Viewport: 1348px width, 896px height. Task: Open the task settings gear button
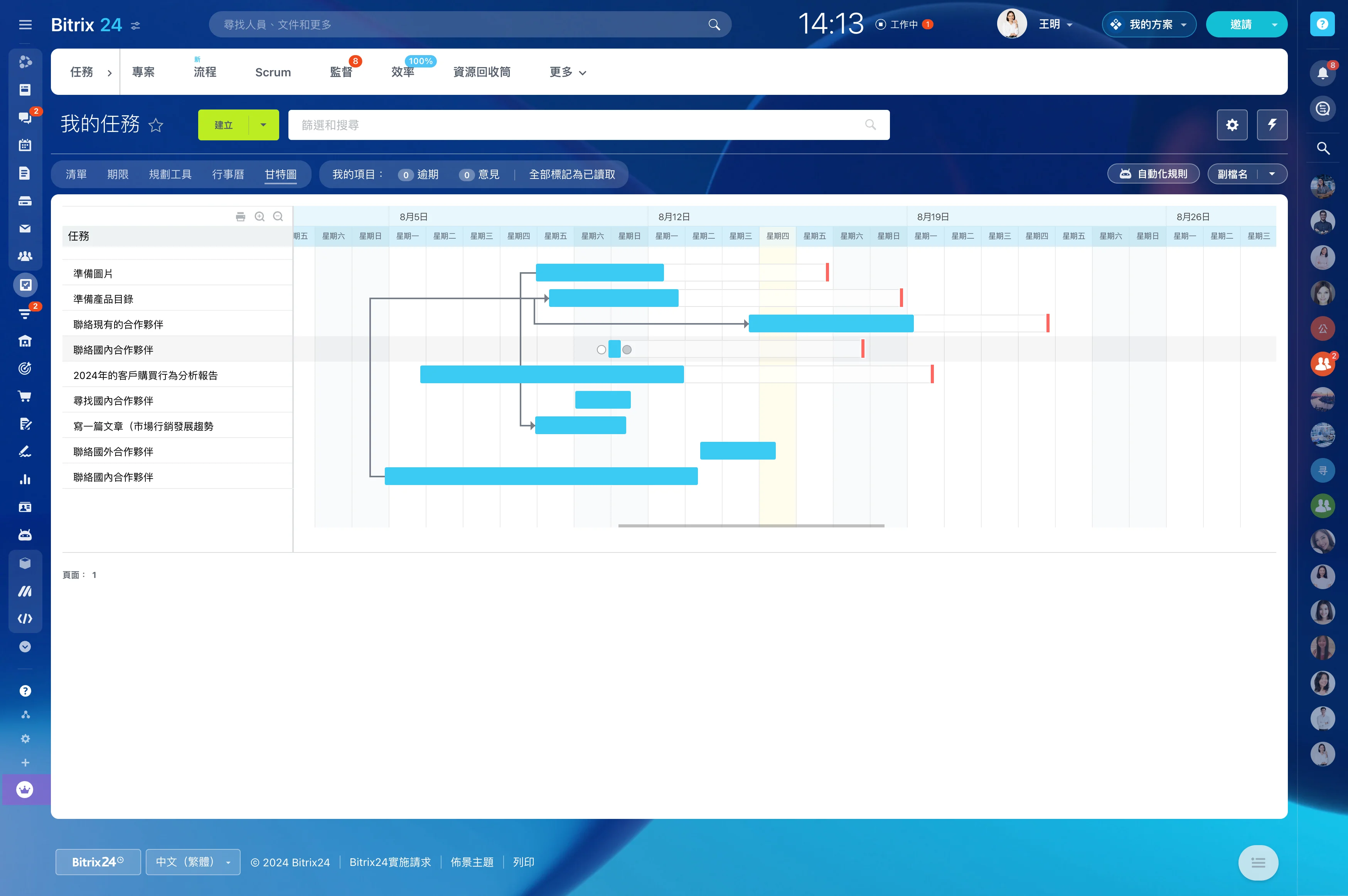coord(1232,125)
